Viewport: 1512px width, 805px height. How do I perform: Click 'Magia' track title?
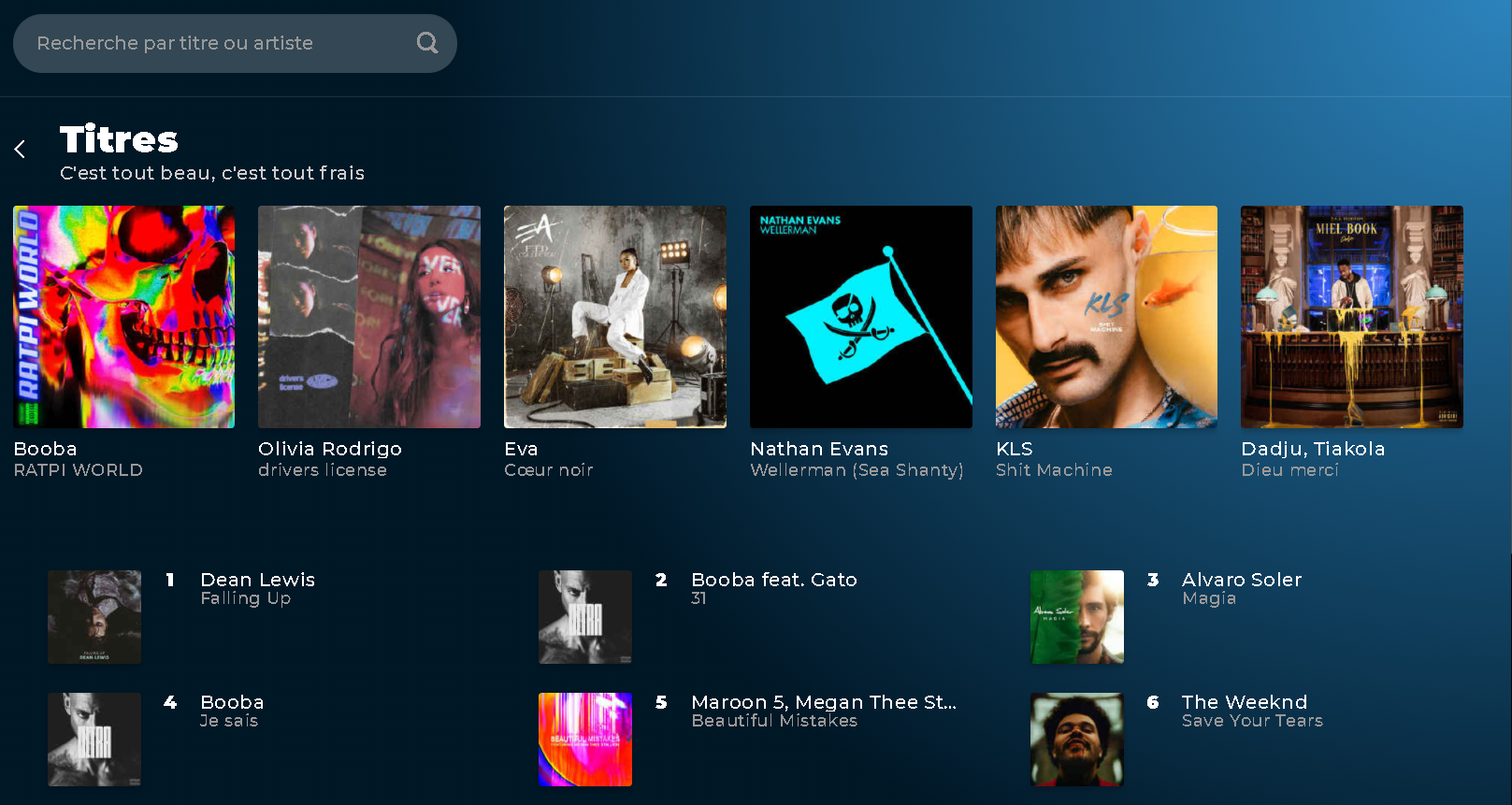click(x=1209, y=598)
